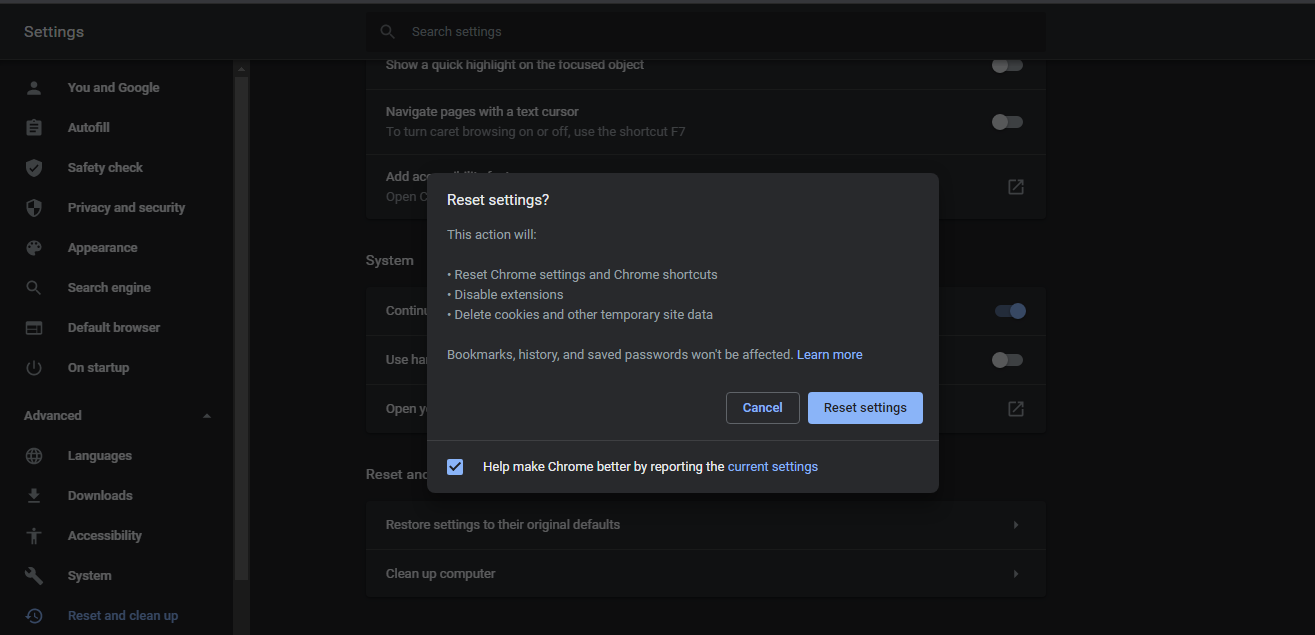Select the On startup power icon

point(33,367)
